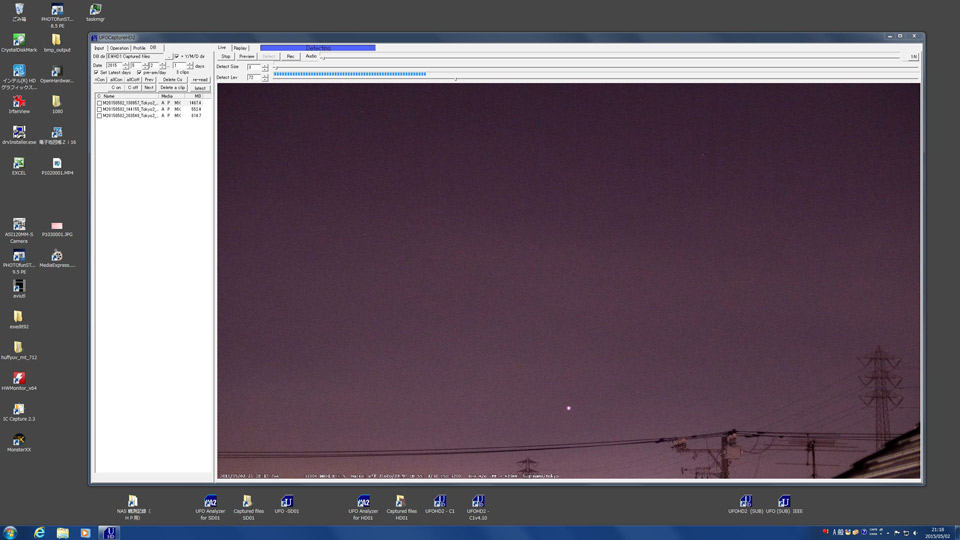Select the IrfanView desktop icon

click(x=19, y=105)
